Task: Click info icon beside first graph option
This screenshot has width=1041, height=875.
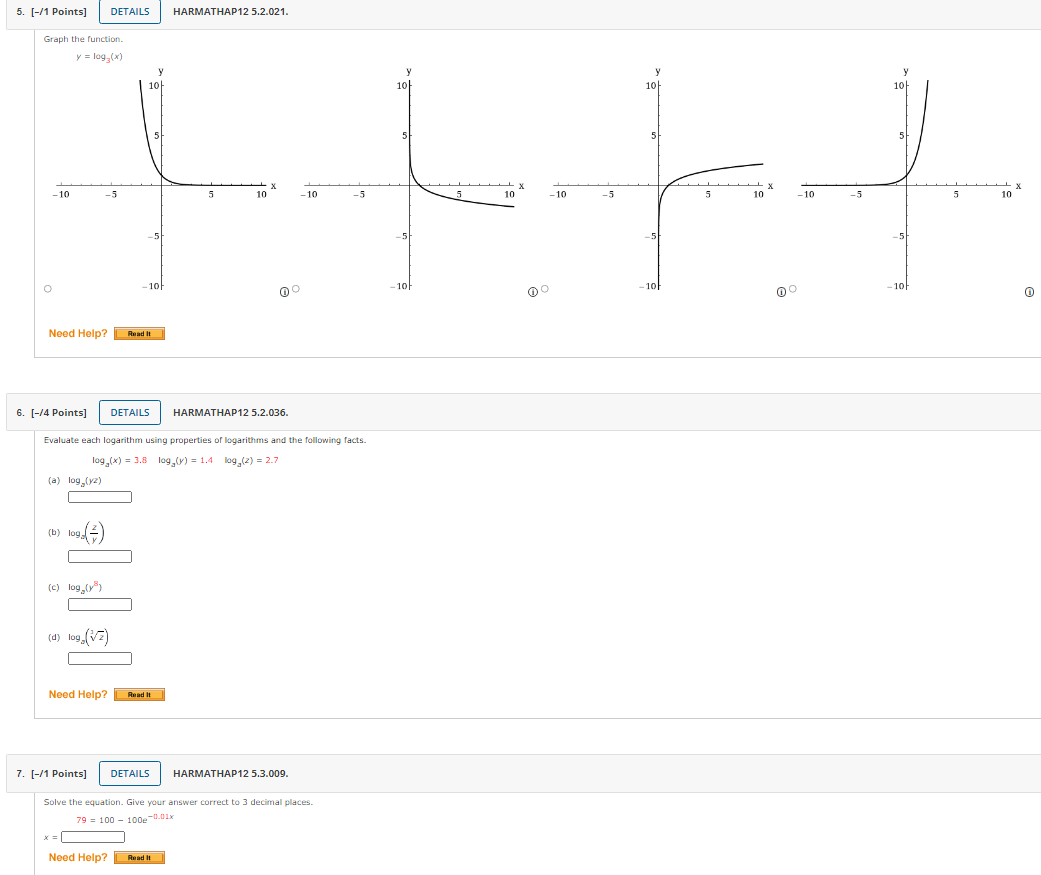Action: [285, 291]
